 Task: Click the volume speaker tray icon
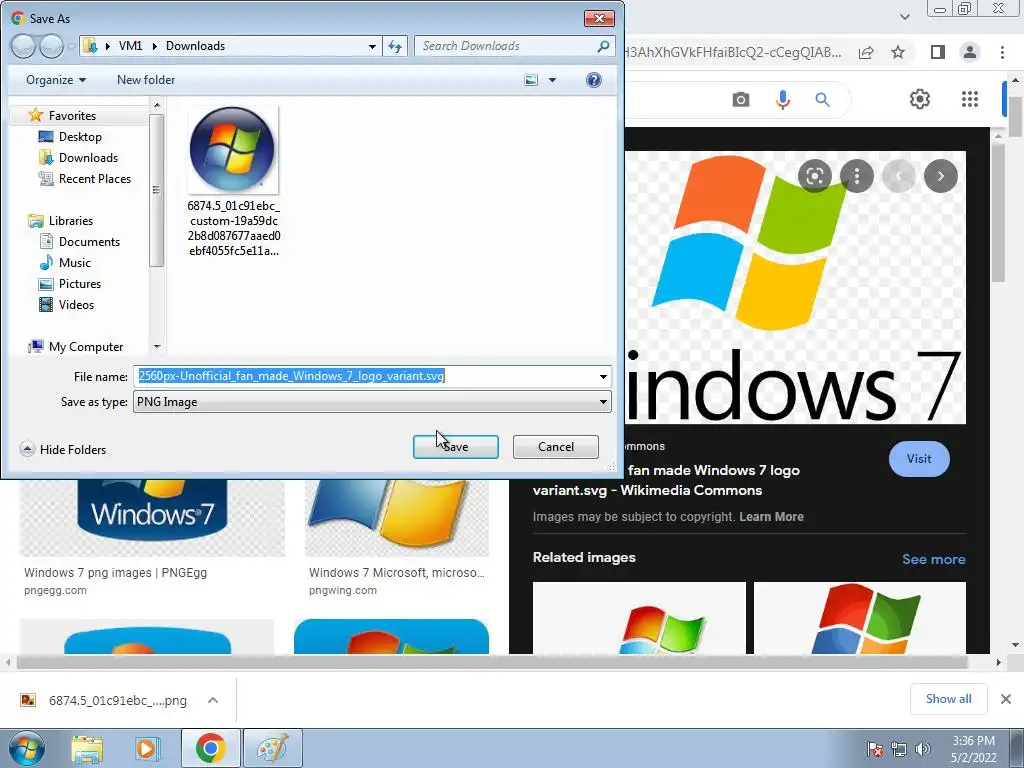(923, 748)
